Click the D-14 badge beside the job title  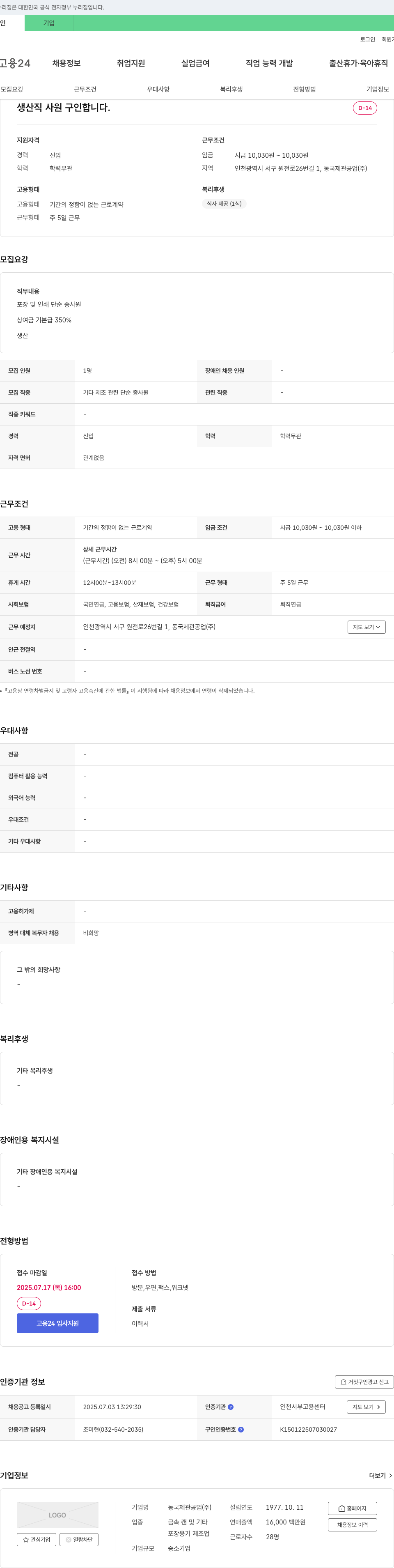tap(365, 108)
